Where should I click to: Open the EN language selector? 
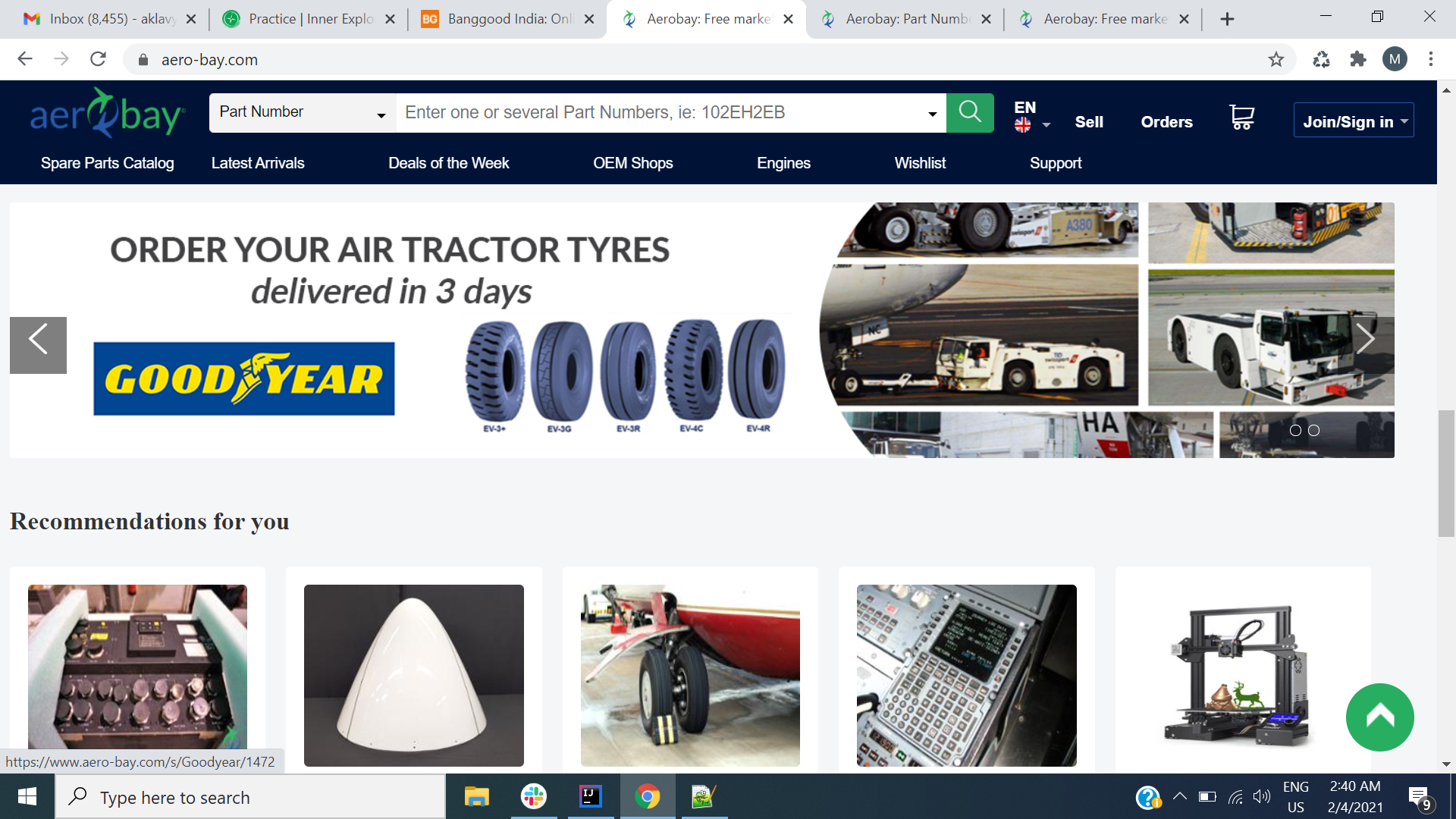(x=1031, y=116)
